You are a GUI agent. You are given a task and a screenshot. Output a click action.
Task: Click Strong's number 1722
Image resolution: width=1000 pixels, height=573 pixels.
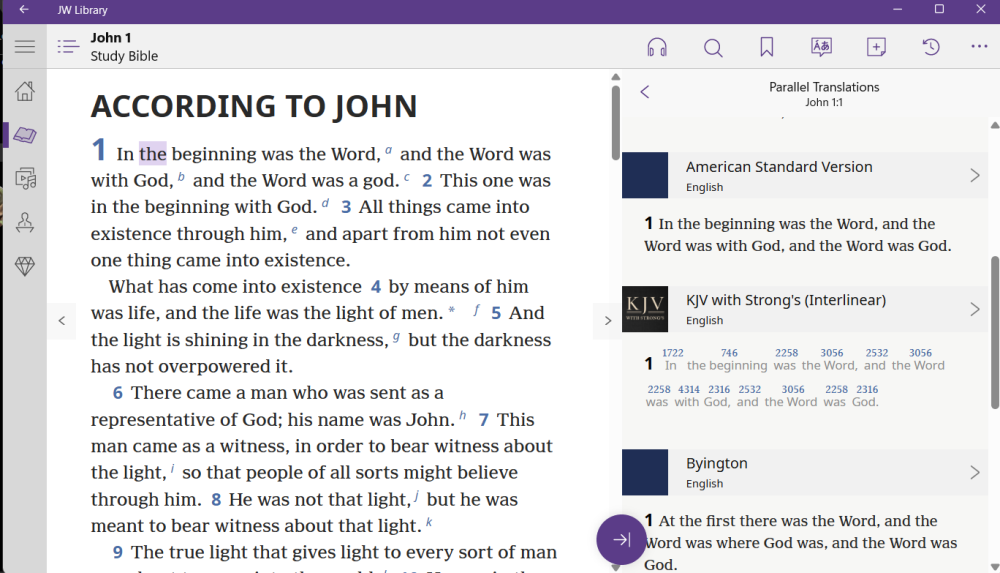tap(672, 353)
